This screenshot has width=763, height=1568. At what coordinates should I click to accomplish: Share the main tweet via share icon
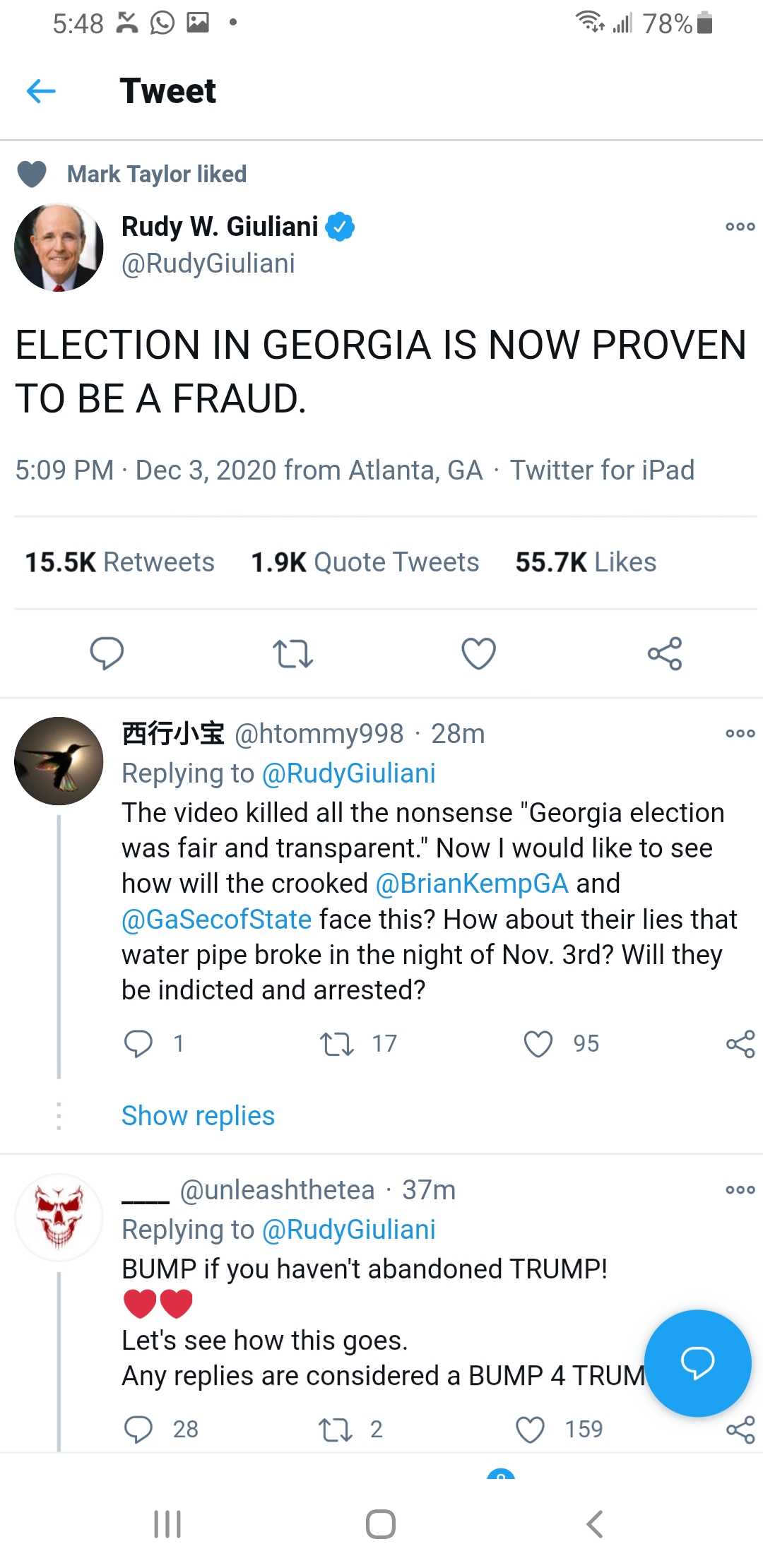click(665, 653)
